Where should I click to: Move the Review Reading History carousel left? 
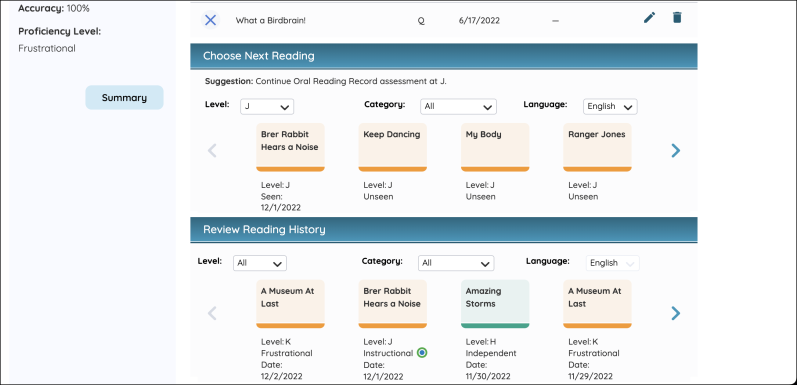[212, 313]
